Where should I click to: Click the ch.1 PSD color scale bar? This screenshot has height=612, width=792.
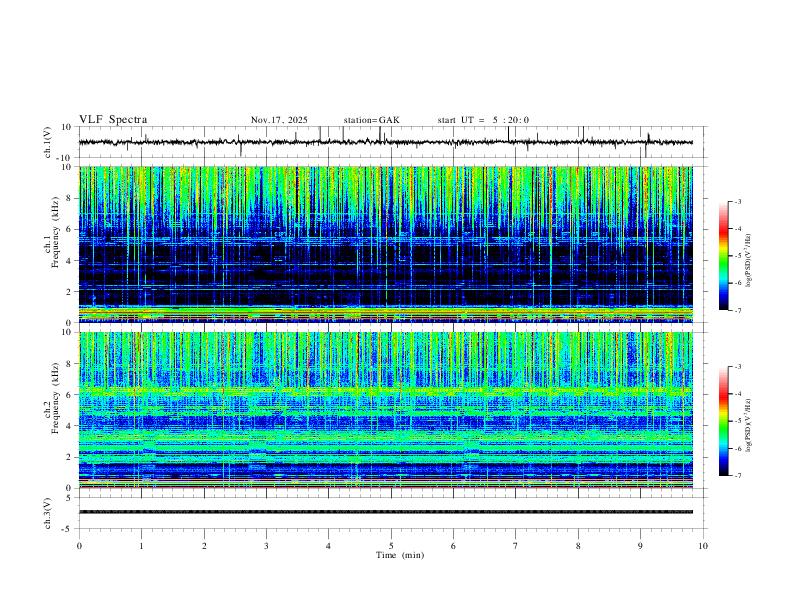pos(723,256)
